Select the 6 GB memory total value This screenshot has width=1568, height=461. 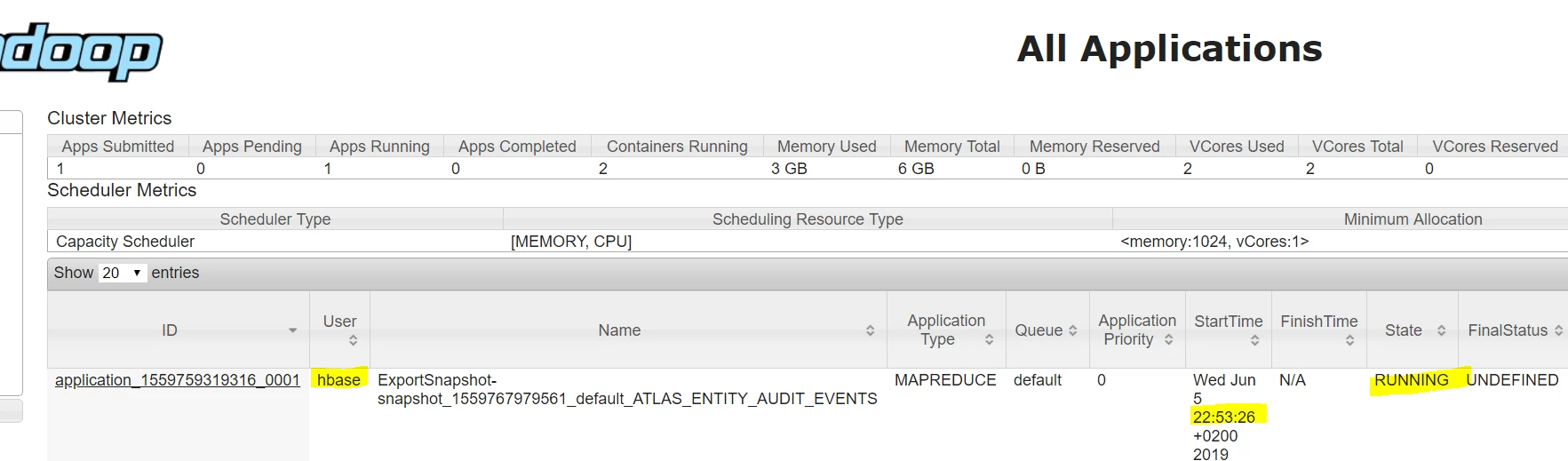click(x=916, y=169)
